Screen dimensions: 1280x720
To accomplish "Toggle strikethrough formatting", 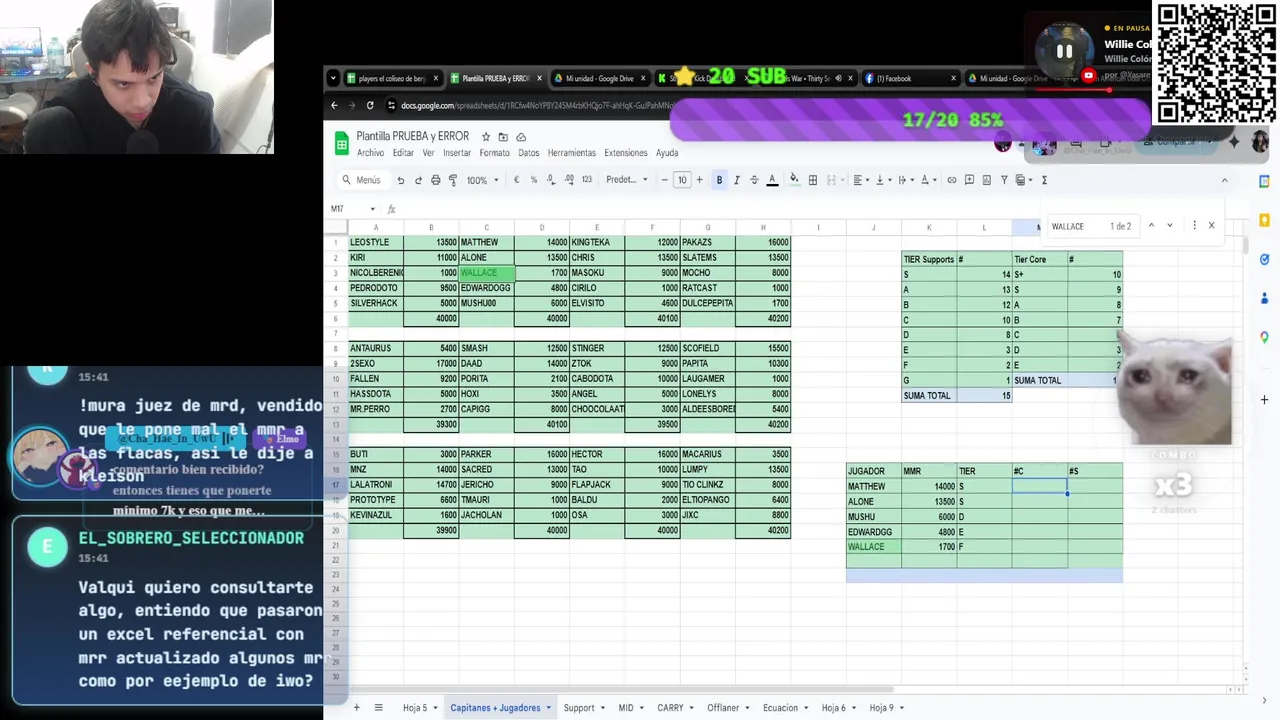I will (x=754, y=180).
